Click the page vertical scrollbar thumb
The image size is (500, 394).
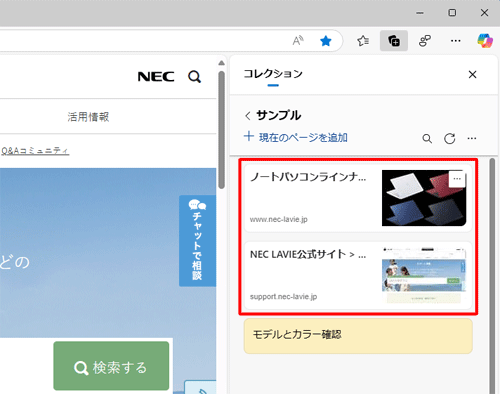click(x=221, y=130)
